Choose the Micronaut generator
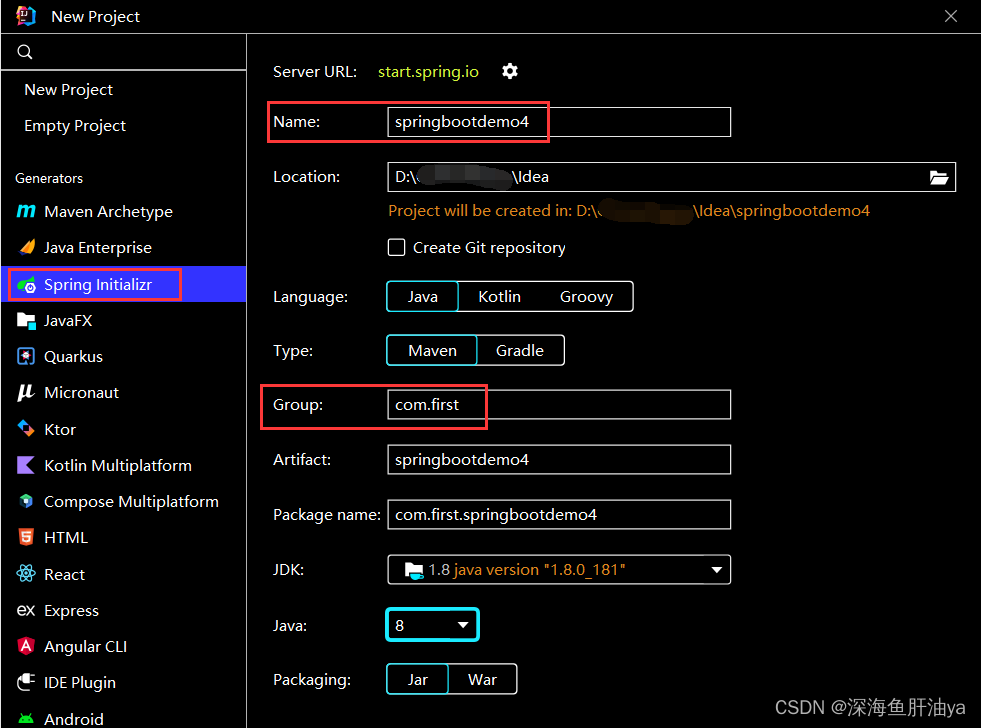This screenshot has width=981, height=728. (x=80, y=392)
